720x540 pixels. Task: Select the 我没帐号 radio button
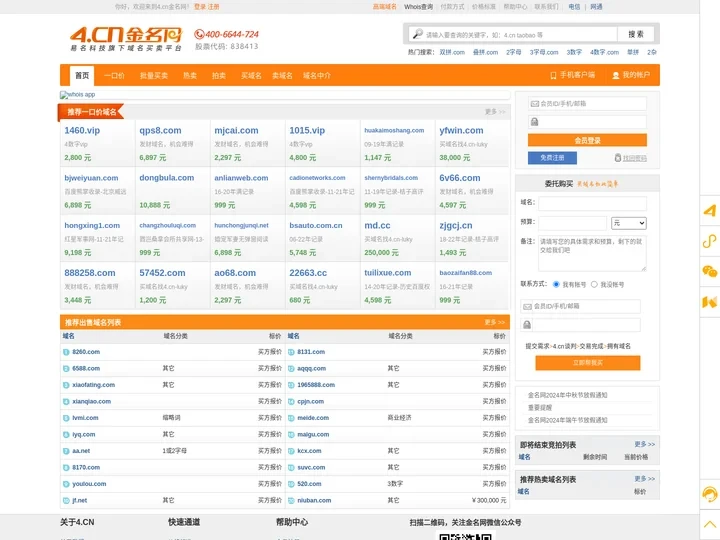coord(594,284)
